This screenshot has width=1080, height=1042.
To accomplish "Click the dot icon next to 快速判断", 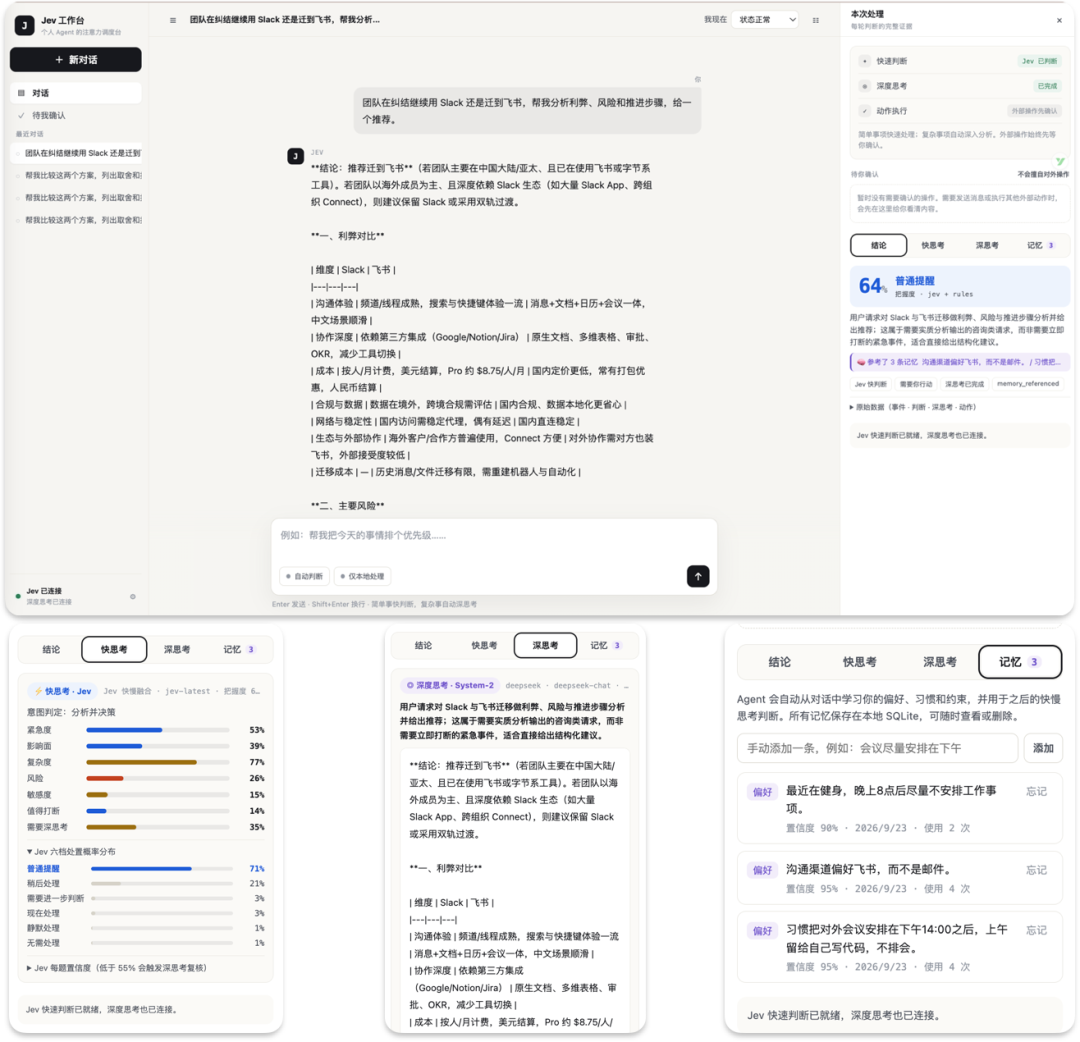I will [864, 61].
